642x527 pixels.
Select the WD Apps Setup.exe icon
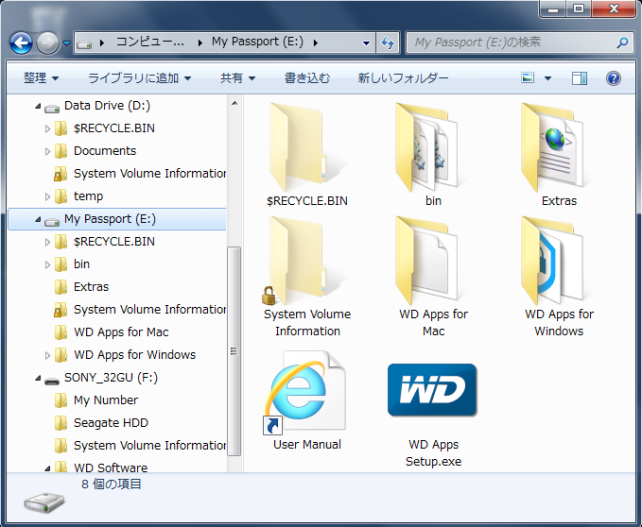point(432,390)
